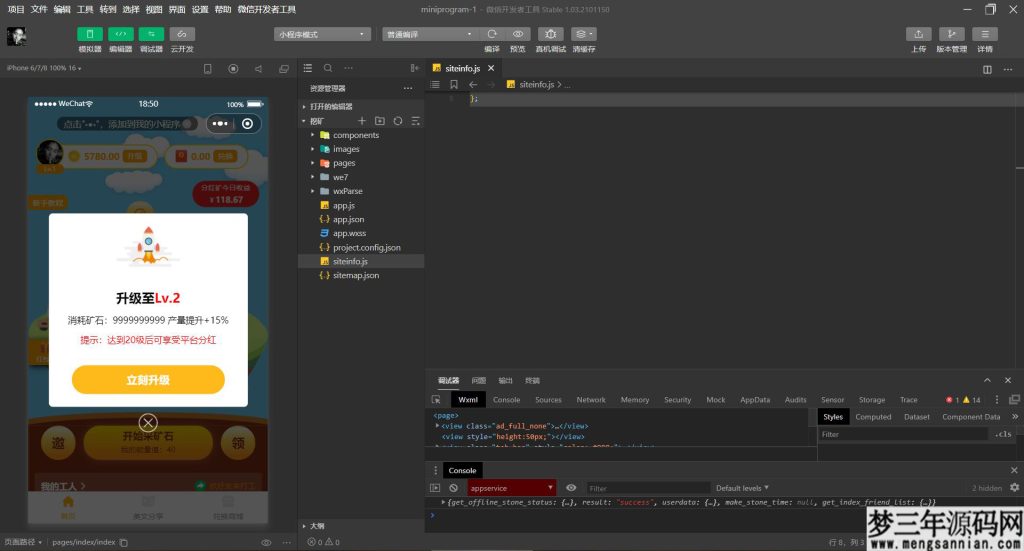1024x551 pixels.
Task: Click the preview (预览) eye icon
Action: (517, 34)
